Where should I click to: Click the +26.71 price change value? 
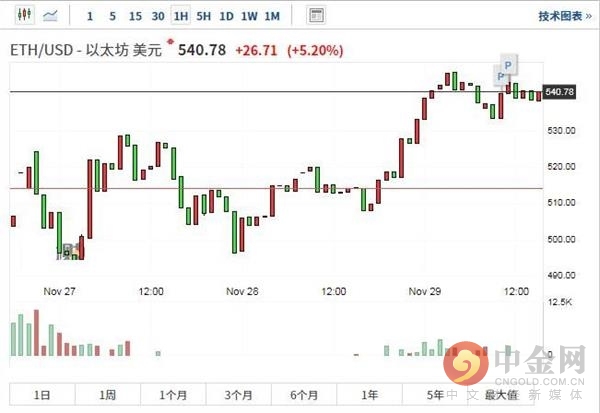[256, 50]
